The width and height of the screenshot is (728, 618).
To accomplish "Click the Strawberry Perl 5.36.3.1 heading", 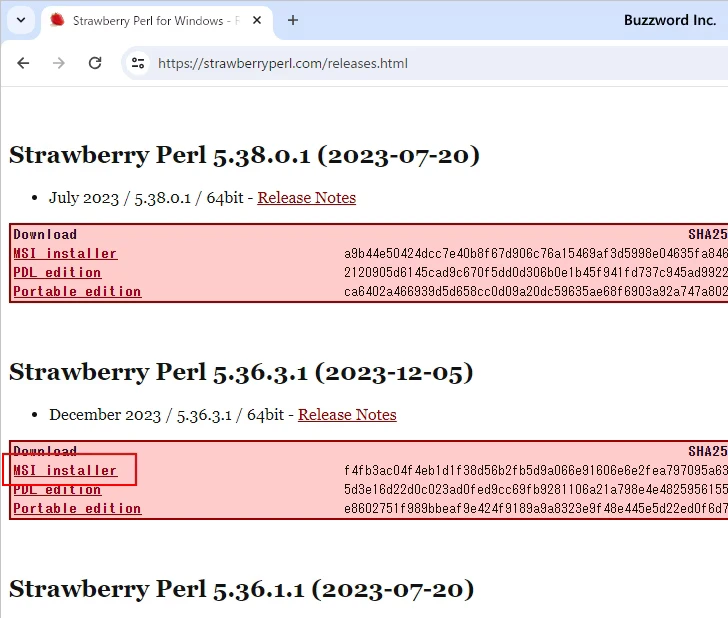I will tap(241, 372).
